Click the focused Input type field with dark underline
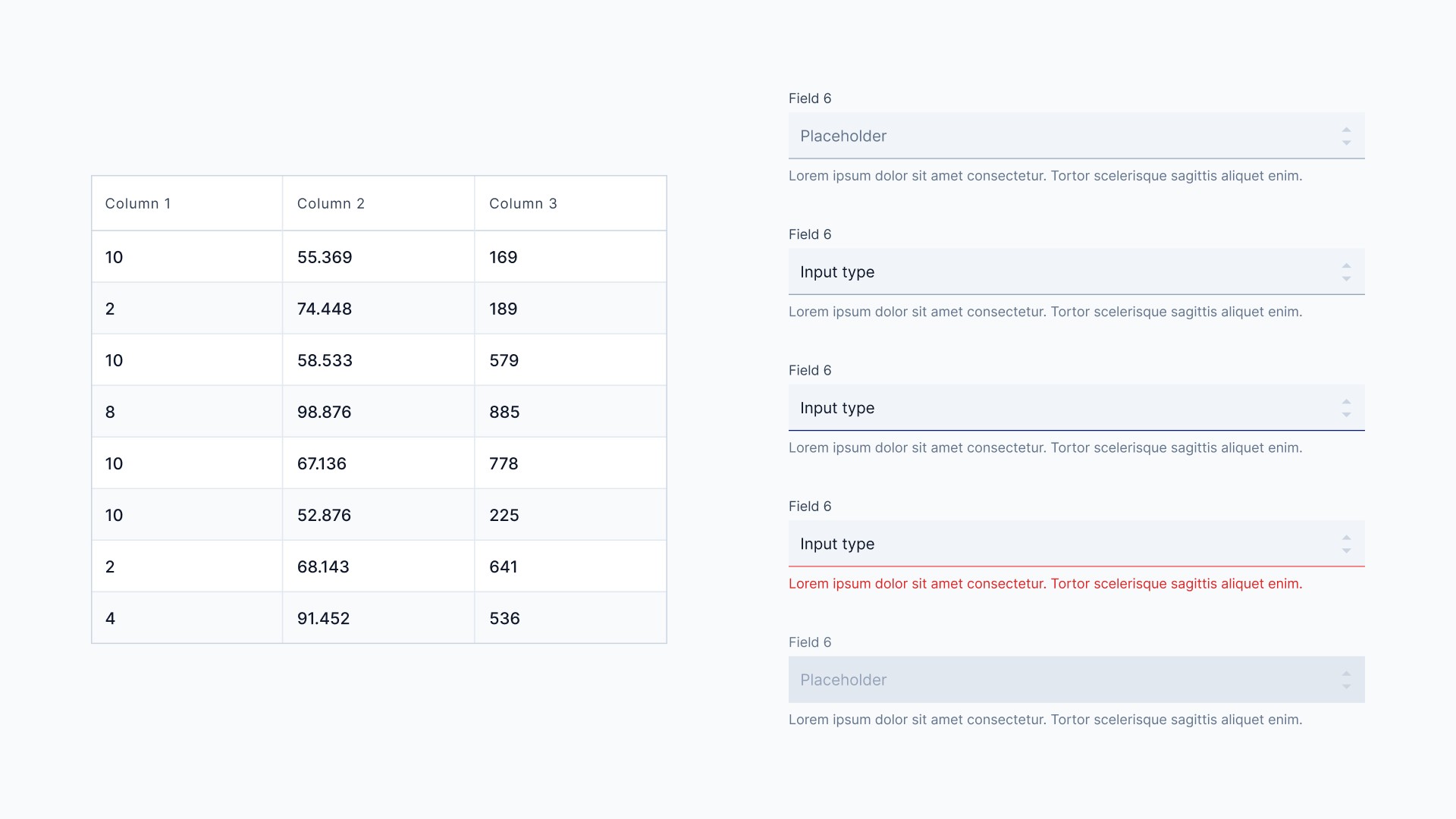This screenshot has height=819, width=1456. (1062, 408)
